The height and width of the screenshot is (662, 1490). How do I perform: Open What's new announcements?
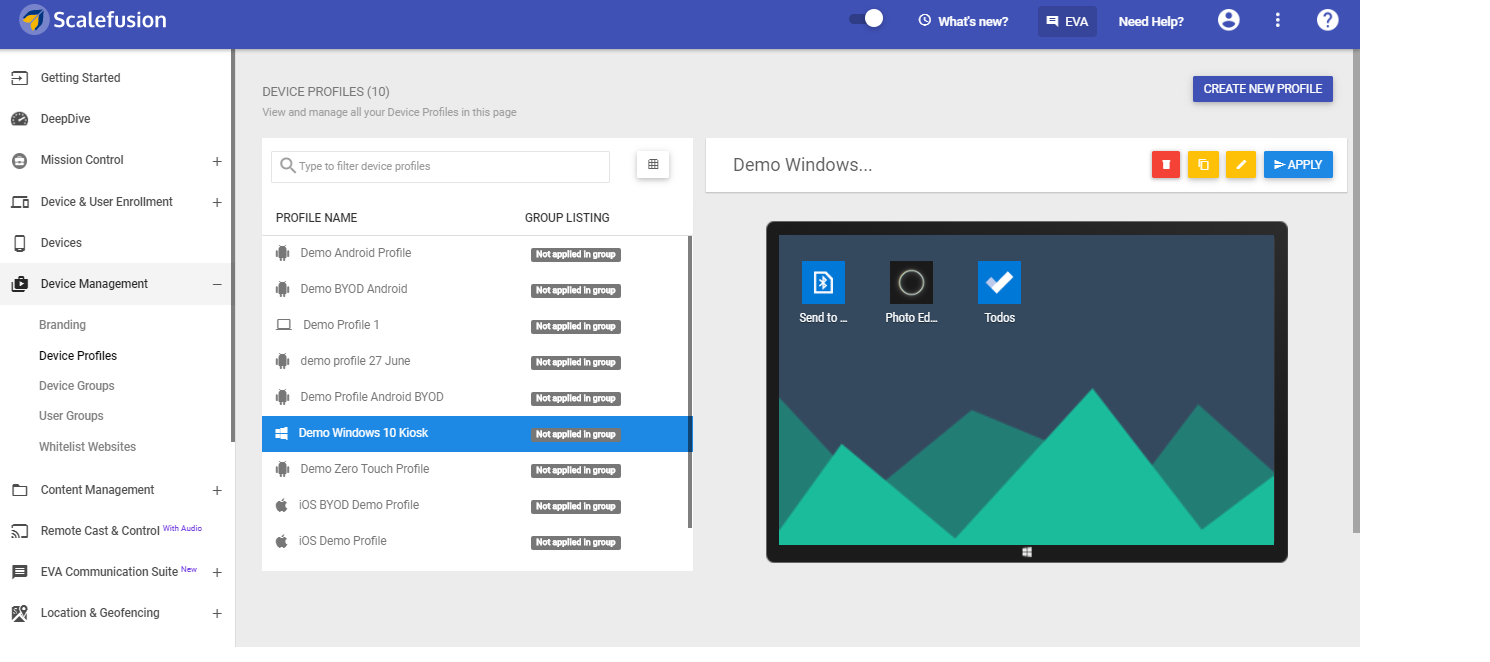pos(963,21)
